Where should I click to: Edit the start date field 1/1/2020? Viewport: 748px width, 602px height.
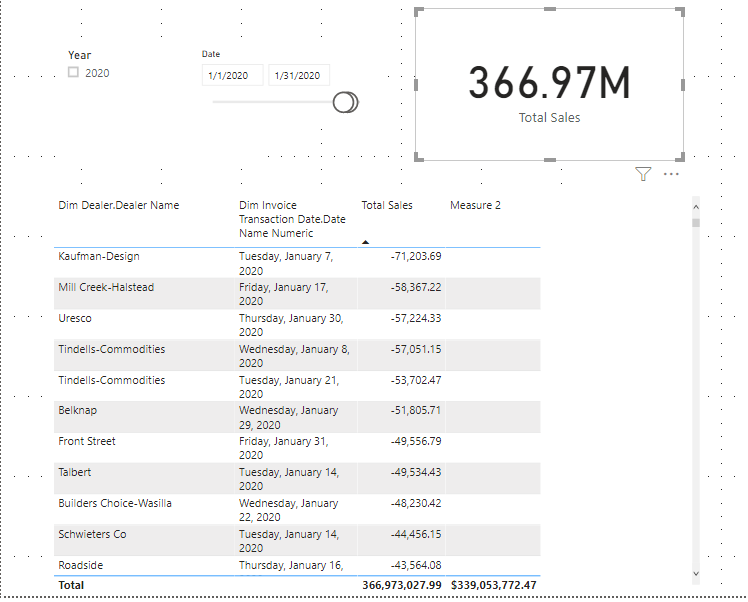coord(232,75)
